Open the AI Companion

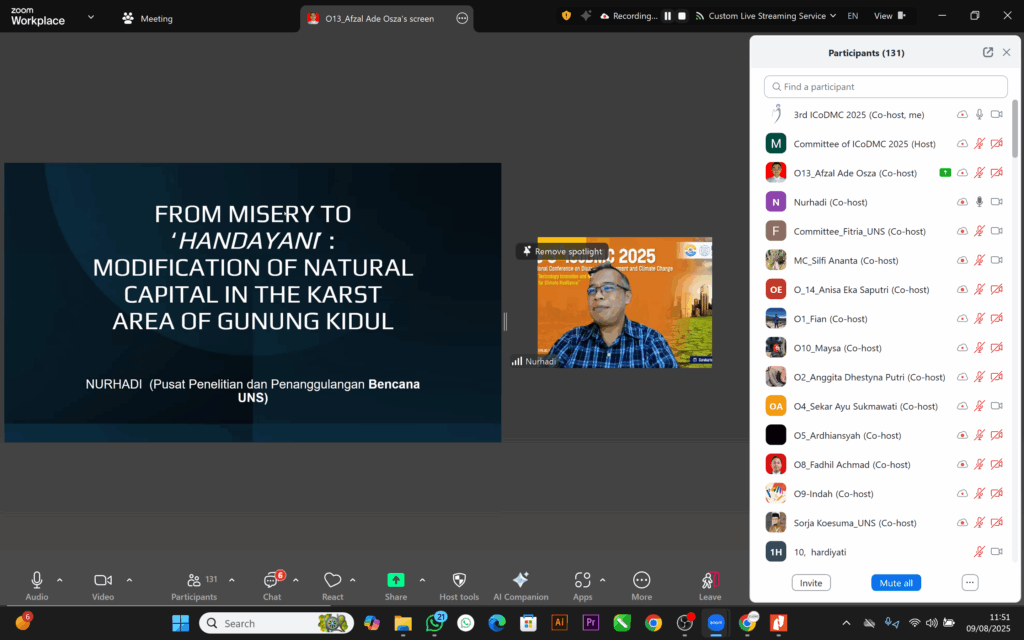point(520,581)
